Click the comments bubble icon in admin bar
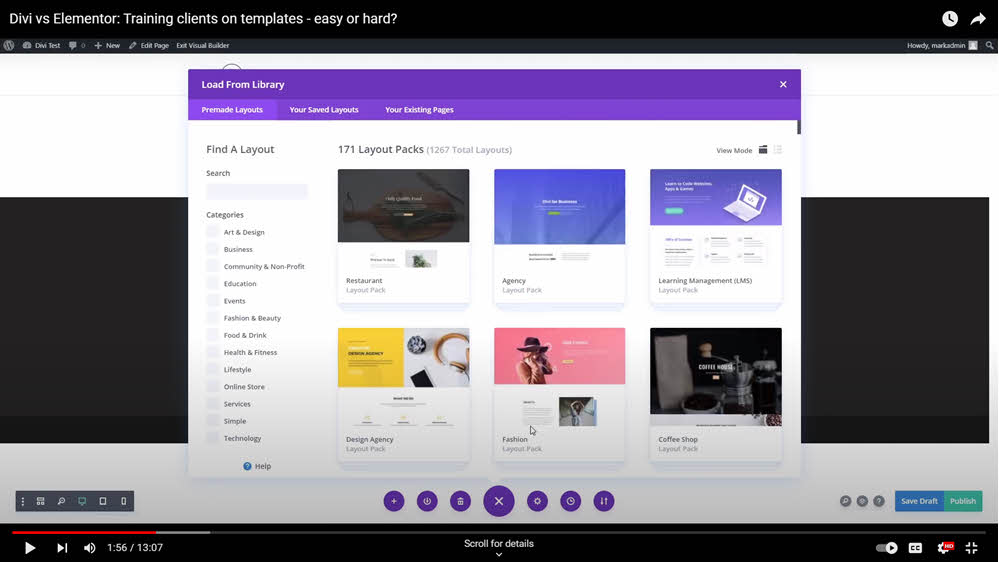The width and height of the screenshot is (999, 562). pyautogui.click(x=73, y=45)
